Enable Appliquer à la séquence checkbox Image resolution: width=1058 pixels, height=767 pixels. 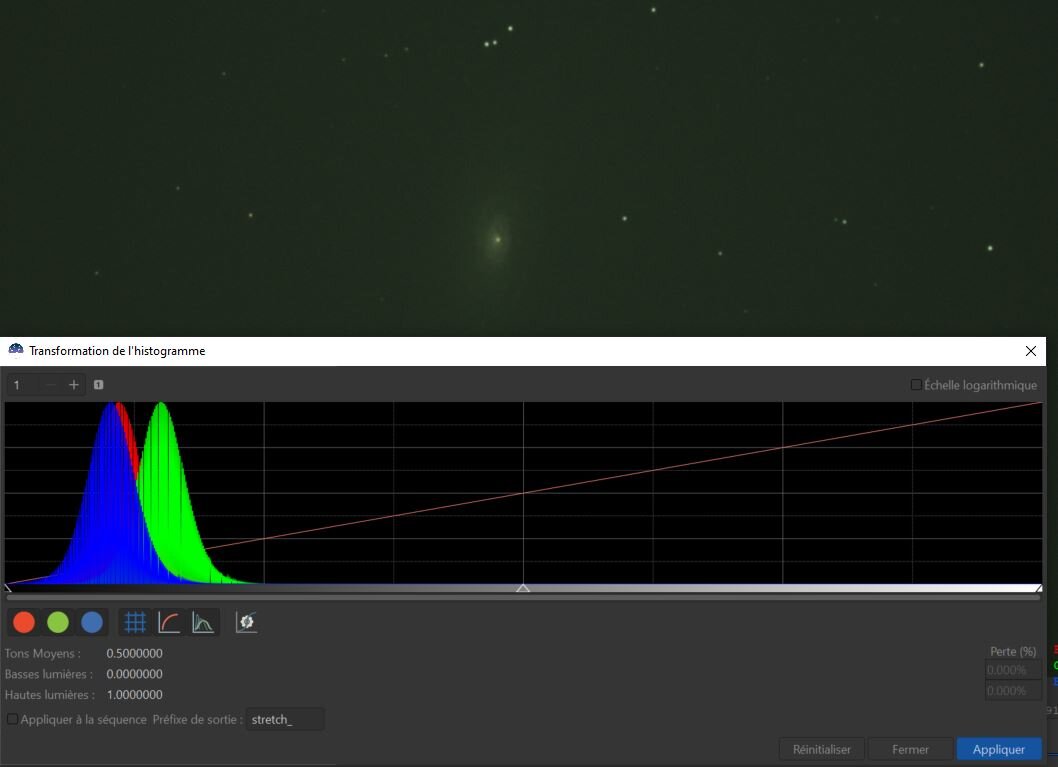pyautogui.click(x=12, y=719)
